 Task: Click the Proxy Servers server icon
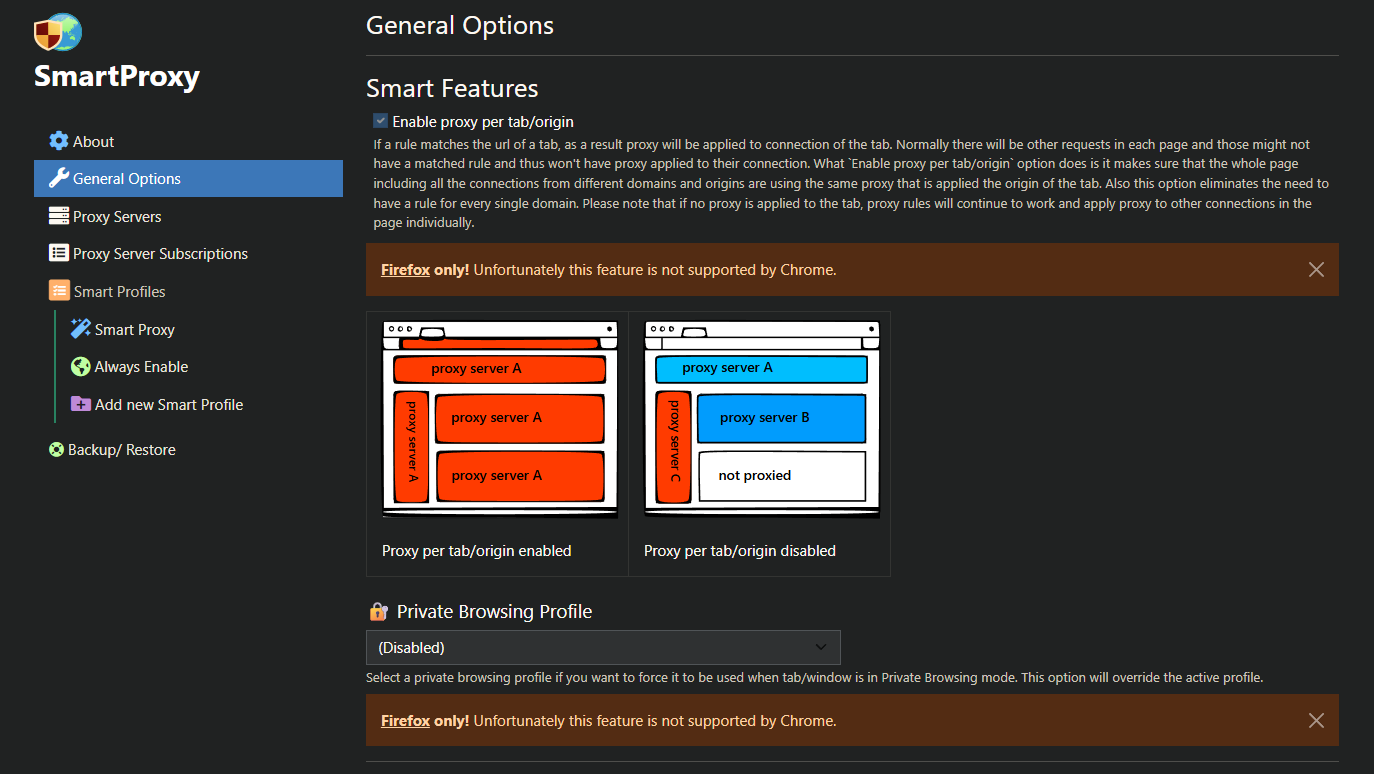59,216
